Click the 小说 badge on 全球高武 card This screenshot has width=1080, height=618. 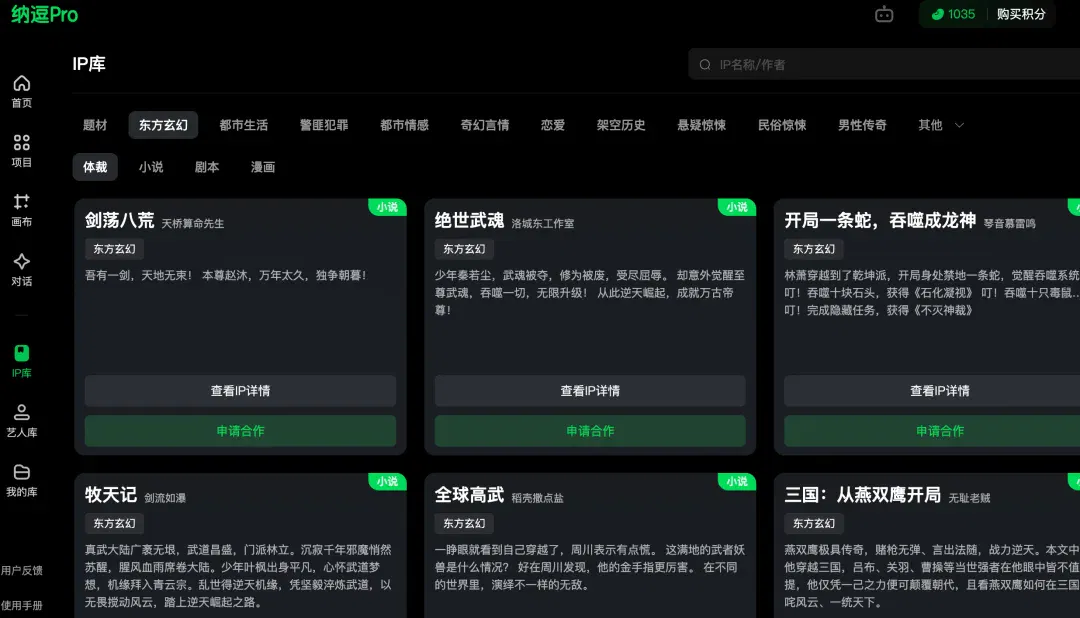[x=736, y=481]
